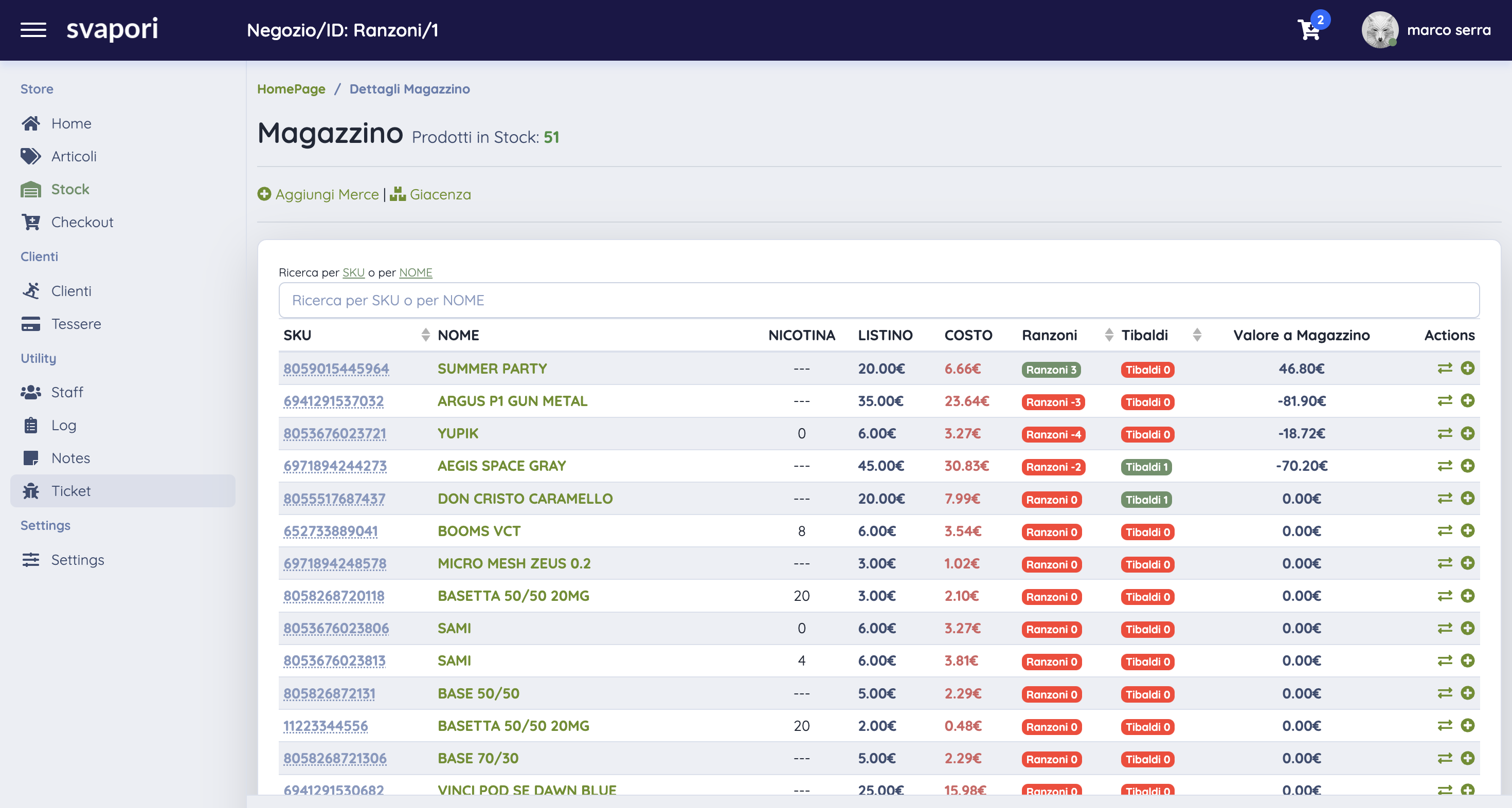Open Articoli in sidebar

[74, 156]
